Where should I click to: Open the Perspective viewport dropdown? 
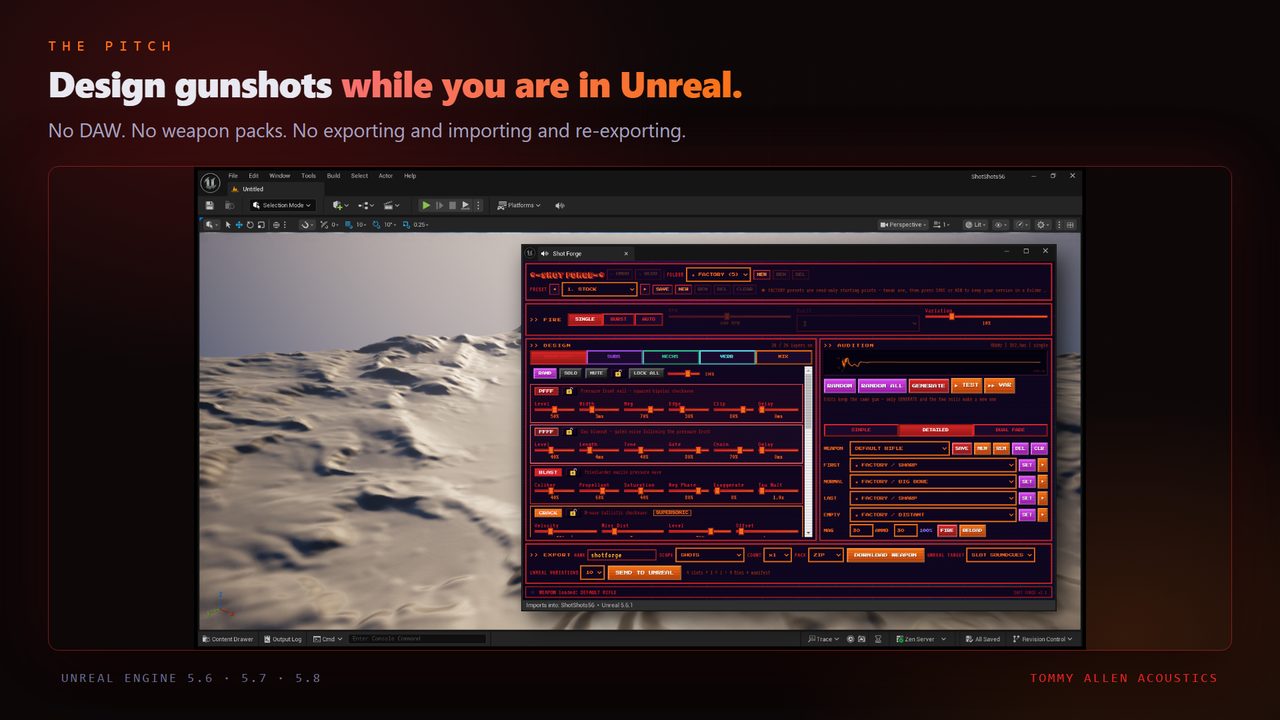click(903, 225)
